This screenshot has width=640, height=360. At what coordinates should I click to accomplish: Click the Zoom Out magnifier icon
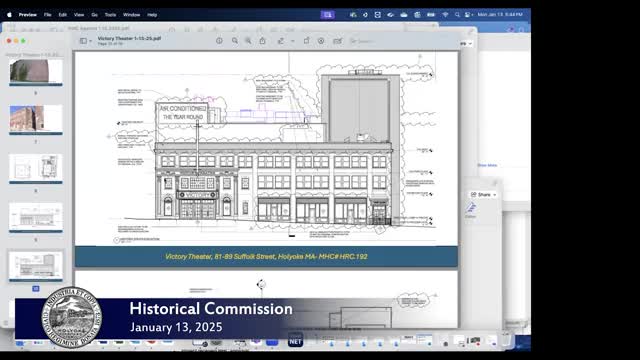click(x=235, y=41)
